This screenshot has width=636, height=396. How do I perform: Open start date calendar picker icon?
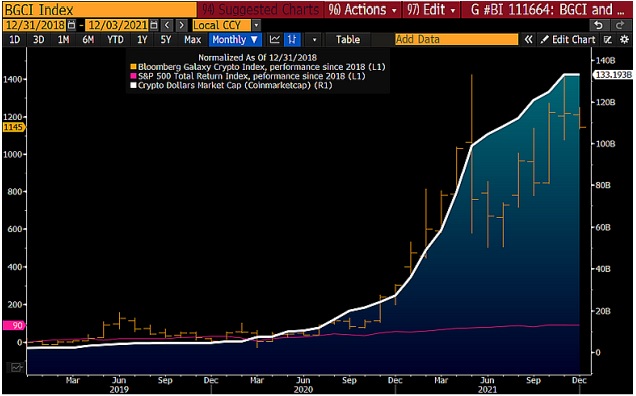(71, 25)
